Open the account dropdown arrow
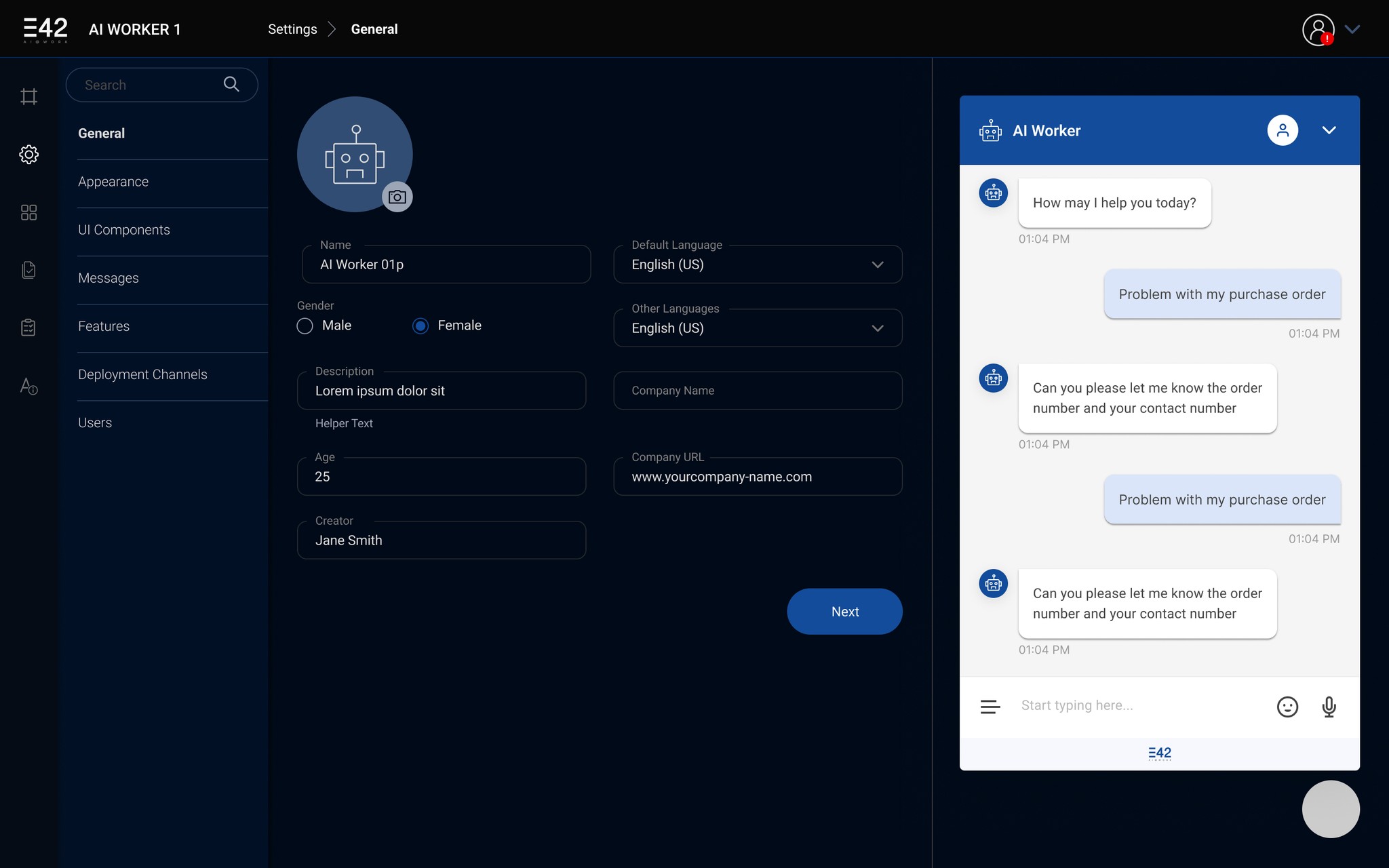 point(1352,29)
